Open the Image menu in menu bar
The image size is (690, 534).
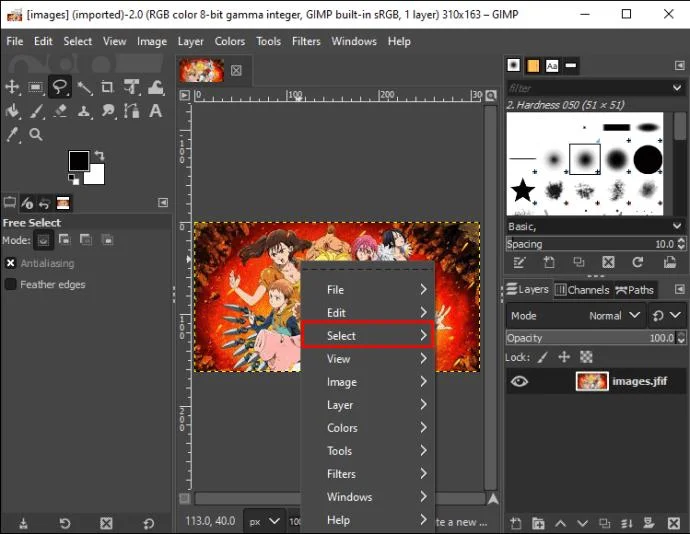pos(152,41)
